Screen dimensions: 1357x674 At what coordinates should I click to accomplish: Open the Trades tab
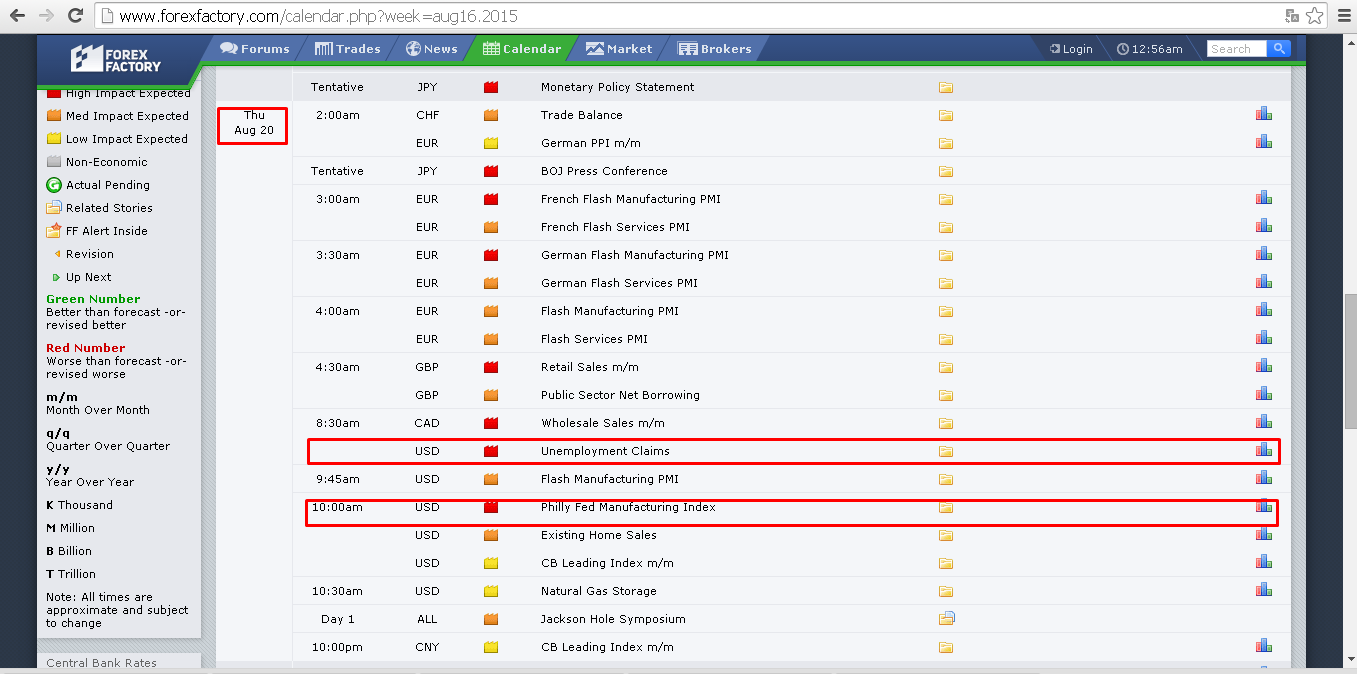(347, 48)
